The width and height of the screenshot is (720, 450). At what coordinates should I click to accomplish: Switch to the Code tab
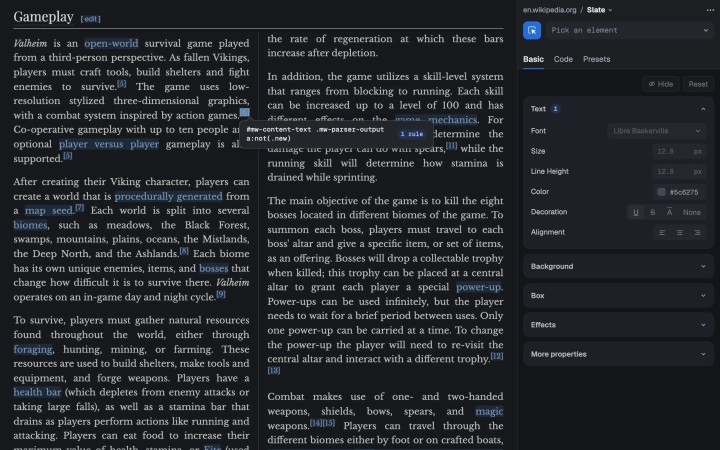pyautogui.click(x=563, y=59)
